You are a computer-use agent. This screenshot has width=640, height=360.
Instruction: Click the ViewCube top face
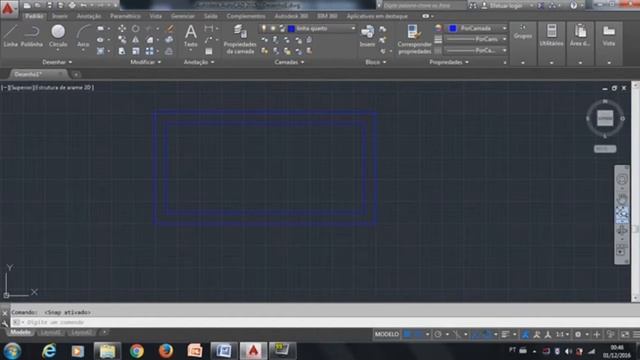(x=605, y=118)
